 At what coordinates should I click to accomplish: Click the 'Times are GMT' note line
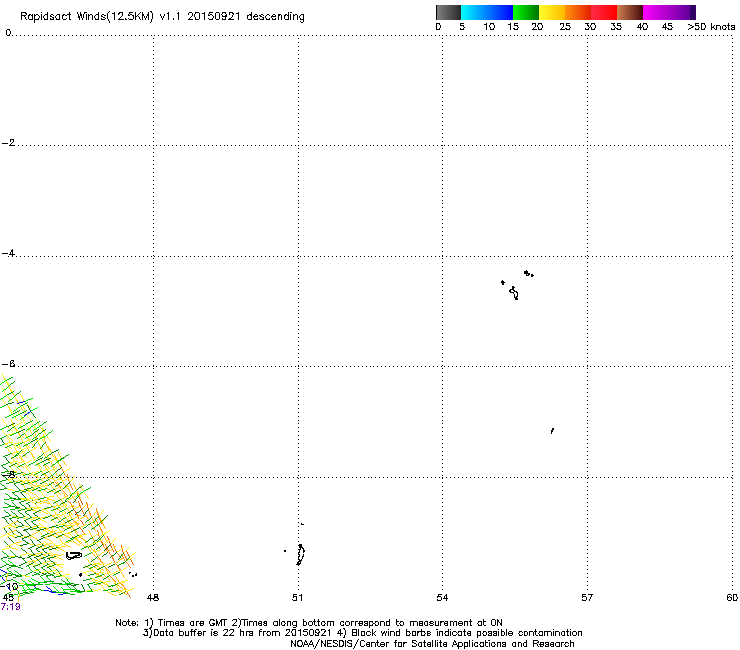(x=309, y=623)
